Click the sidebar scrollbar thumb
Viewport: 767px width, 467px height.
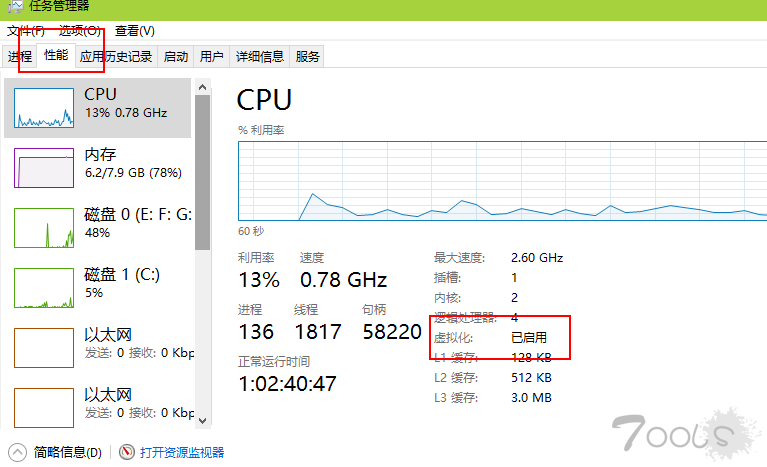click(x=203, y=172)
